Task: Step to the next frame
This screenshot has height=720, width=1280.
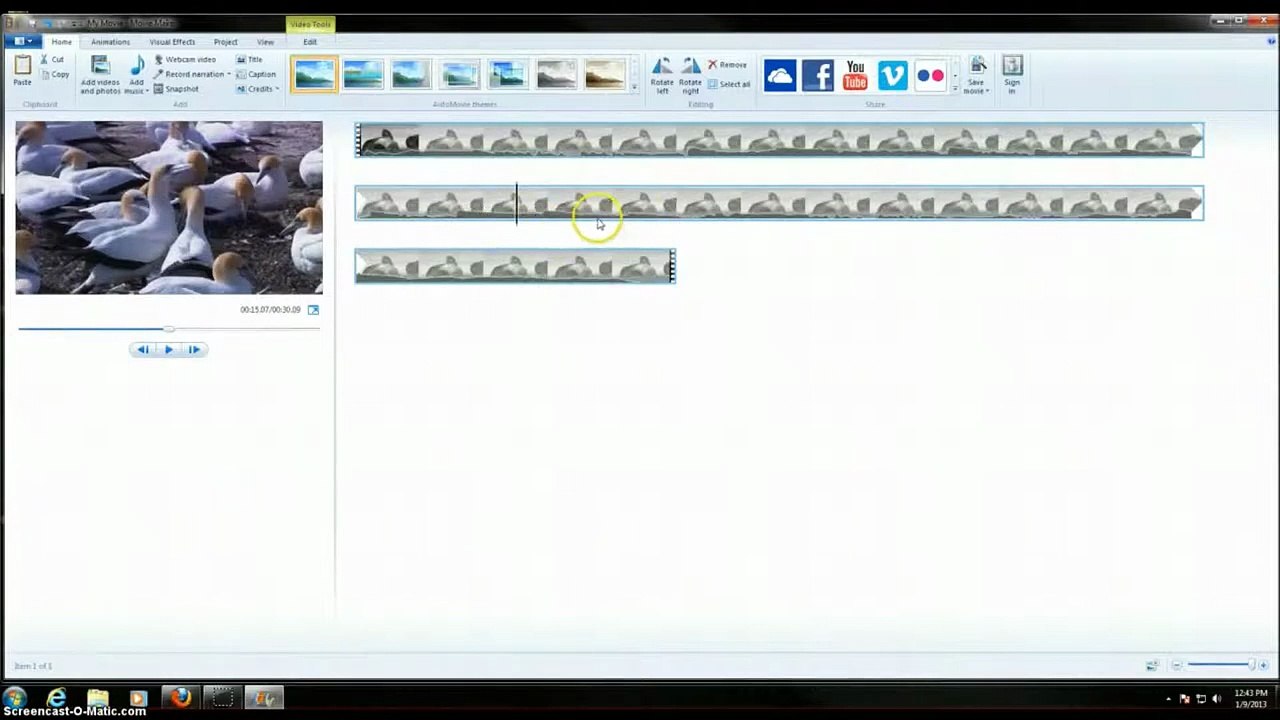Action: point(194,349)
